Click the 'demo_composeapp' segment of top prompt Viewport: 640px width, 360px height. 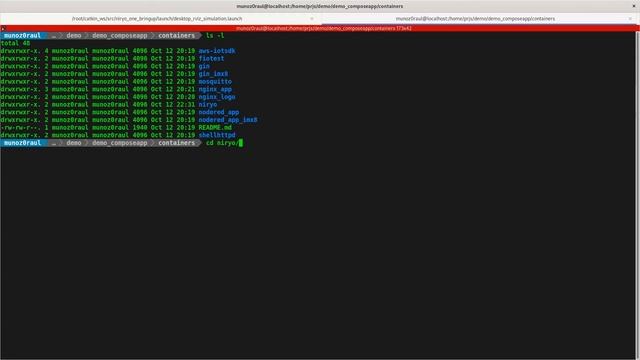120,36
